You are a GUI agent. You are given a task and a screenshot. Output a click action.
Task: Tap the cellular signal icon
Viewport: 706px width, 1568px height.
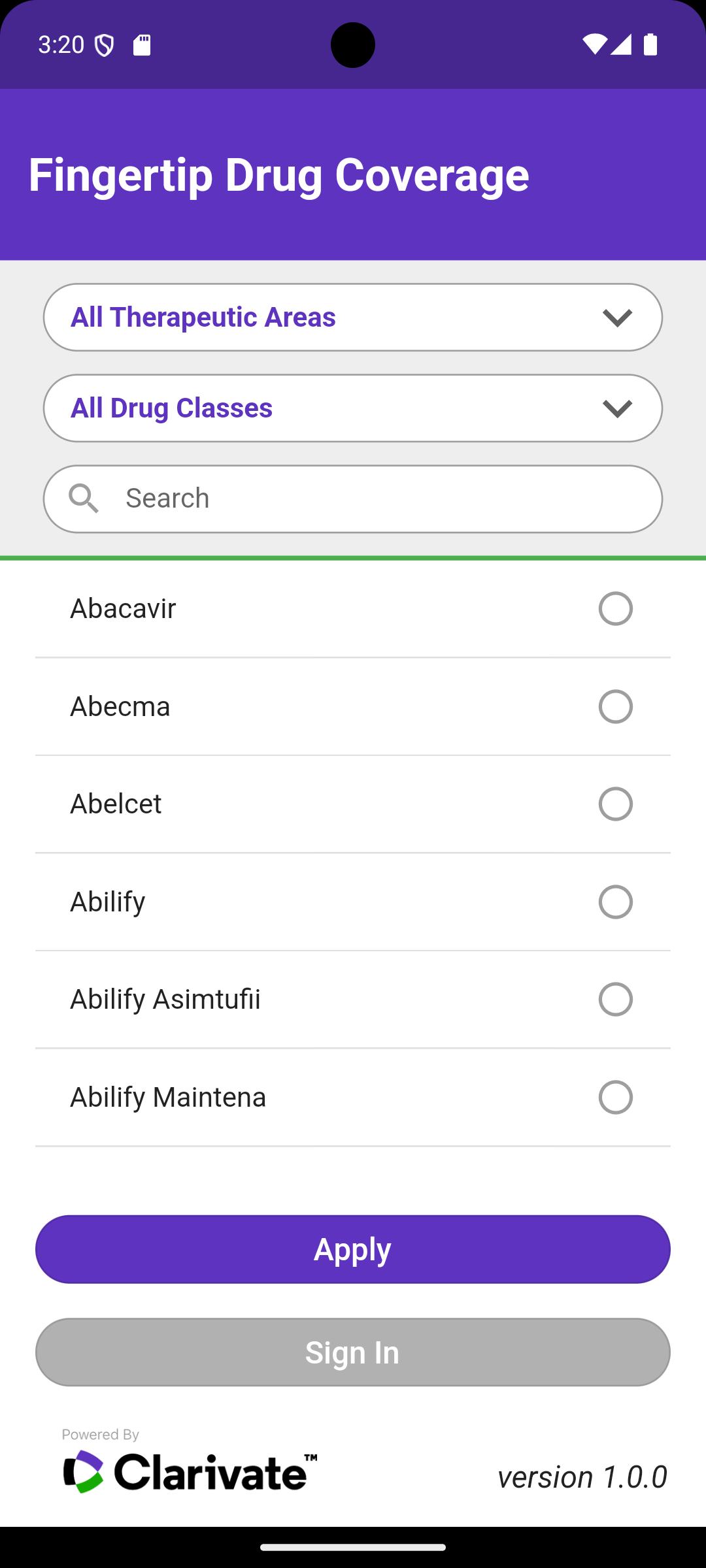(620, 44)
